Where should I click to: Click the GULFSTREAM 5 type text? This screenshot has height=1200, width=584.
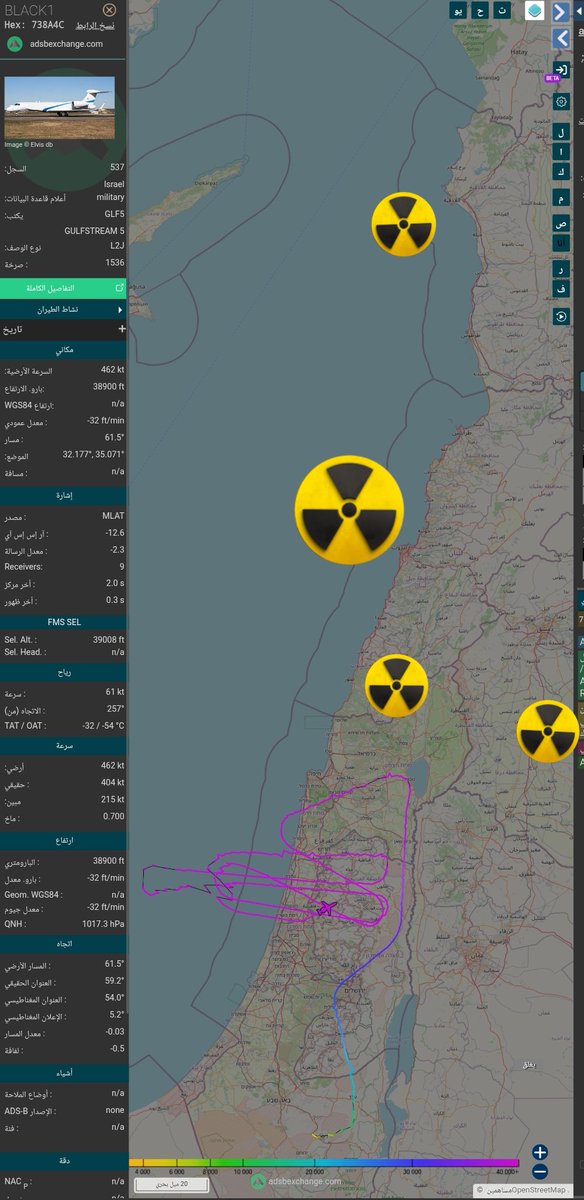coord(95,231)
